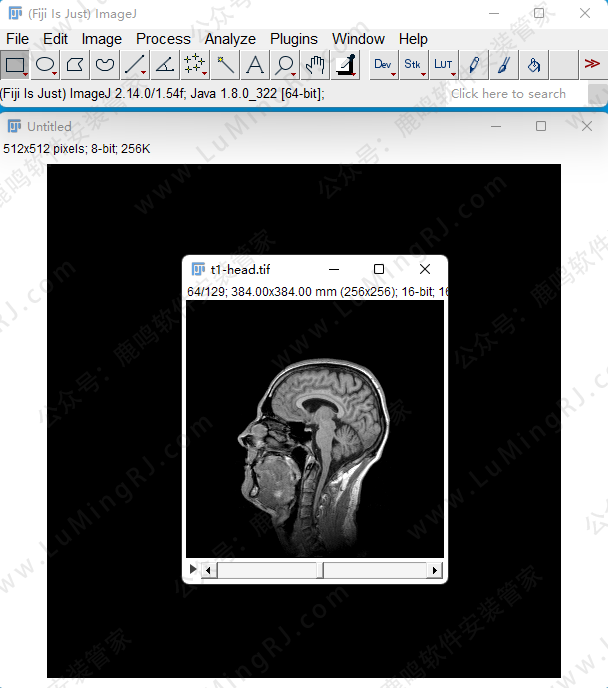
Task: Activate the Straight Line tool
Action: pyautogui.click(x=135, y=65)
